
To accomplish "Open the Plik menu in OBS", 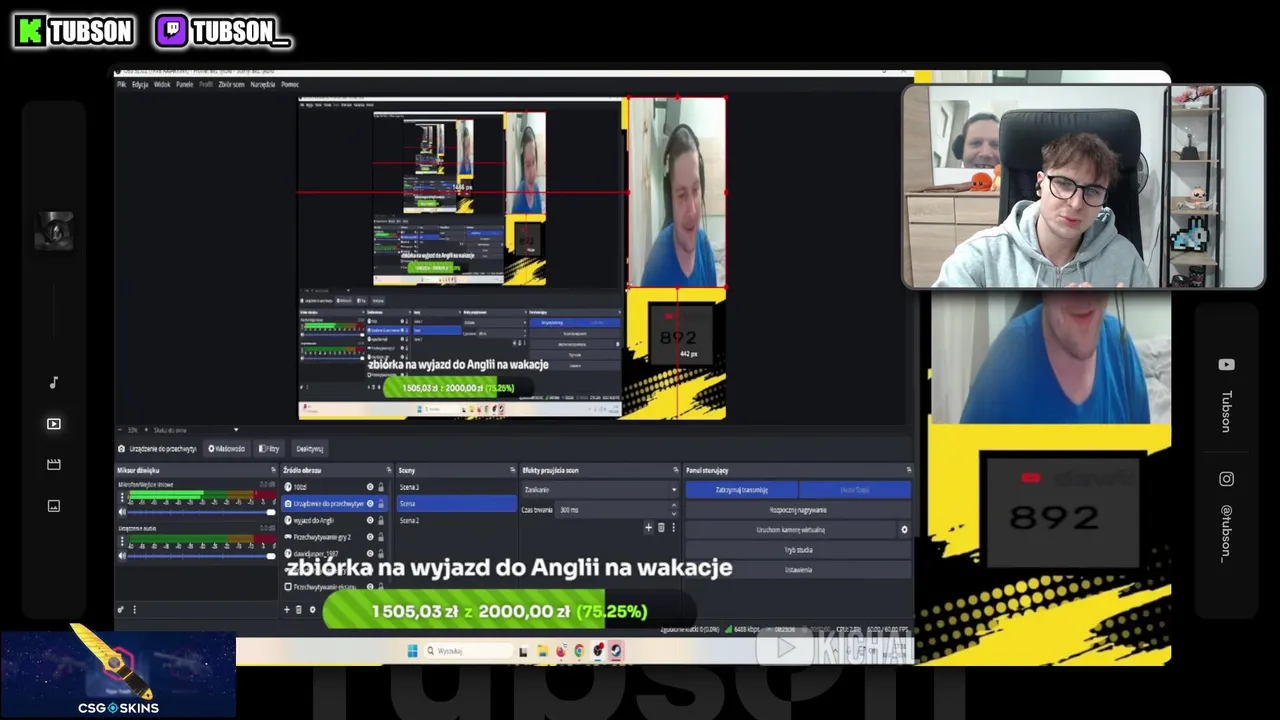I will (121, 84).
